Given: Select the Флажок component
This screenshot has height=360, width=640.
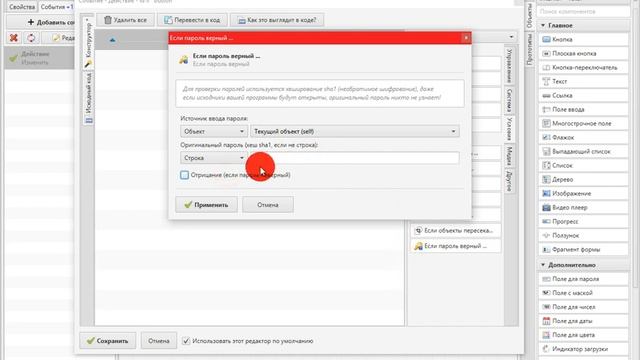Looking at the screenshot, I should coord(583,137).
